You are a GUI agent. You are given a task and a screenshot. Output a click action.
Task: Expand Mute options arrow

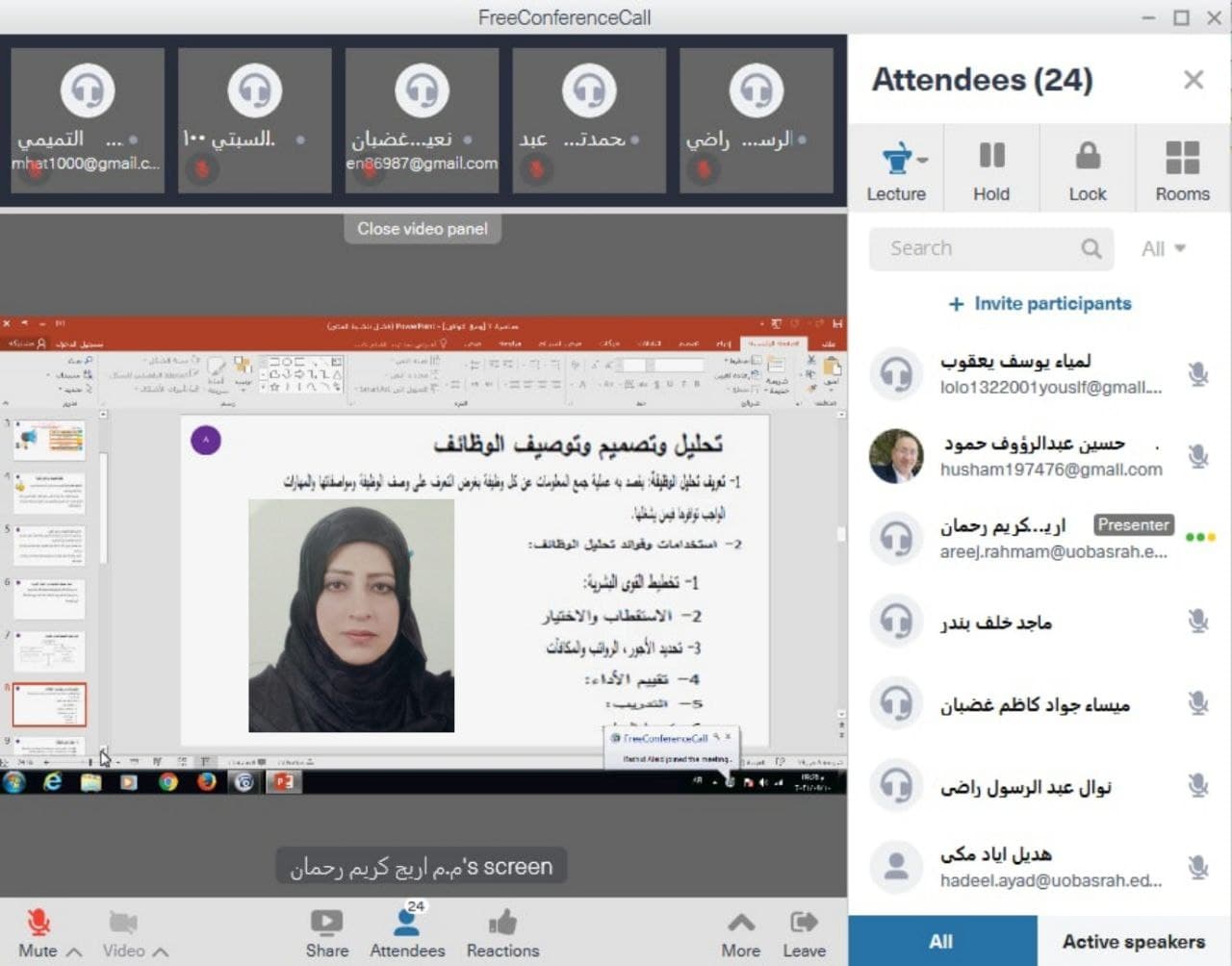pyautogui.click(x=74, y=951)
